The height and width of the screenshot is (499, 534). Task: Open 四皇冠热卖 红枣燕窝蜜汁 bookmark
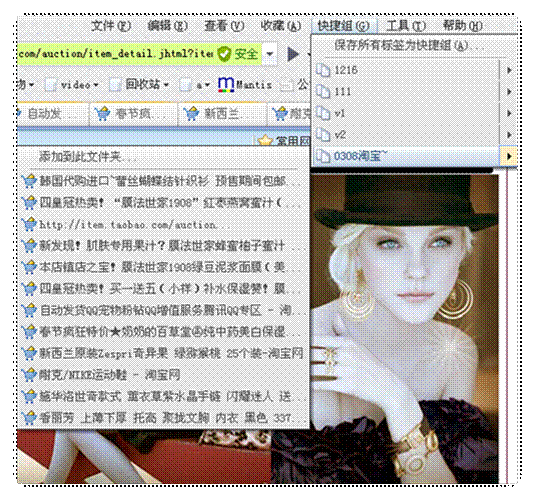(163, 203)
